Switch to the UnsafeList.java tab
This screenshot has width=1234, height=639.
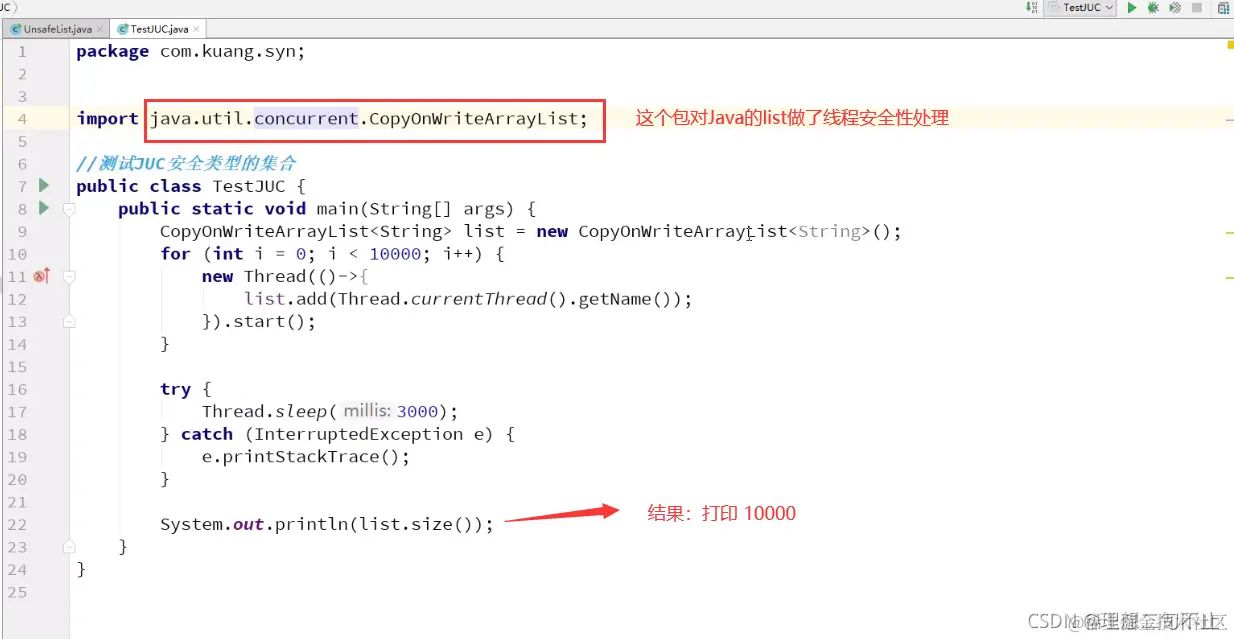(x=57, y=29)
